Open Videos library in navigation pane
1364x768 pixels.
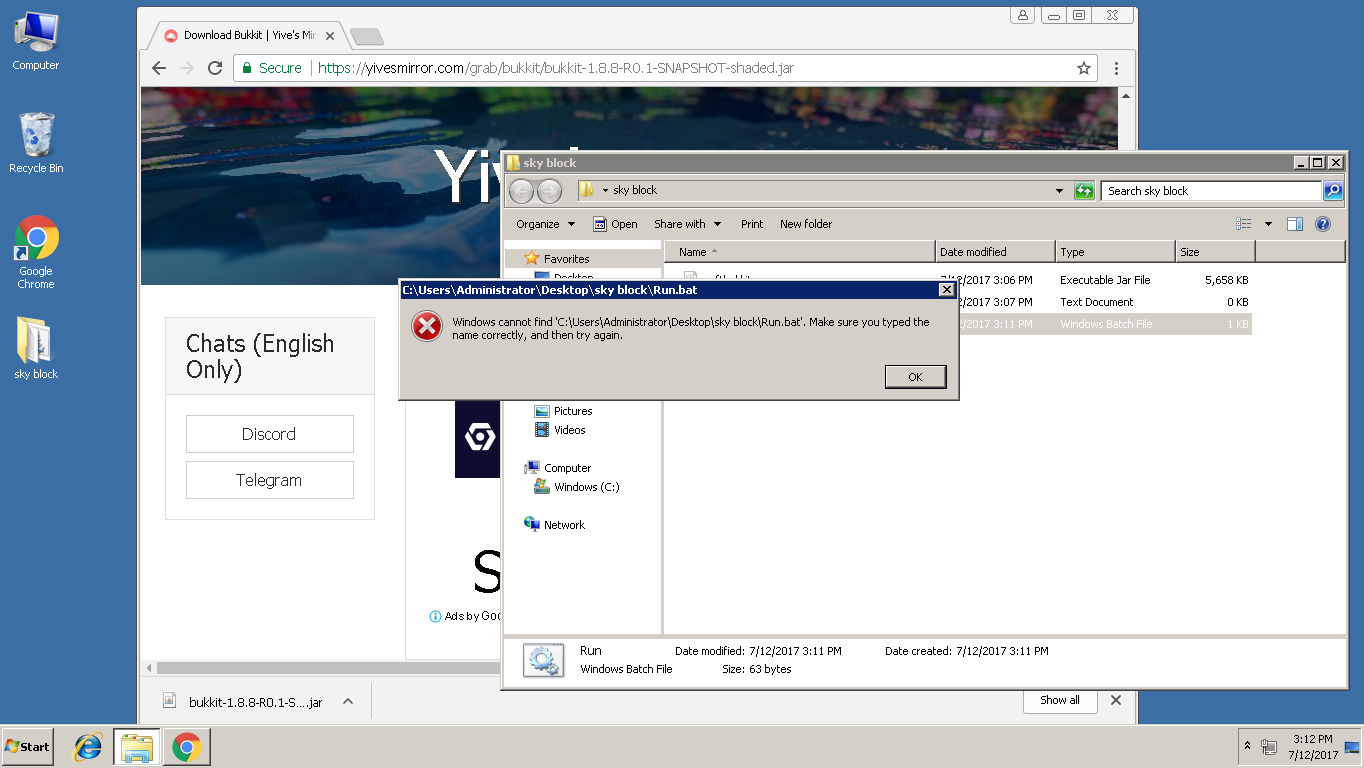click(569, 430)
